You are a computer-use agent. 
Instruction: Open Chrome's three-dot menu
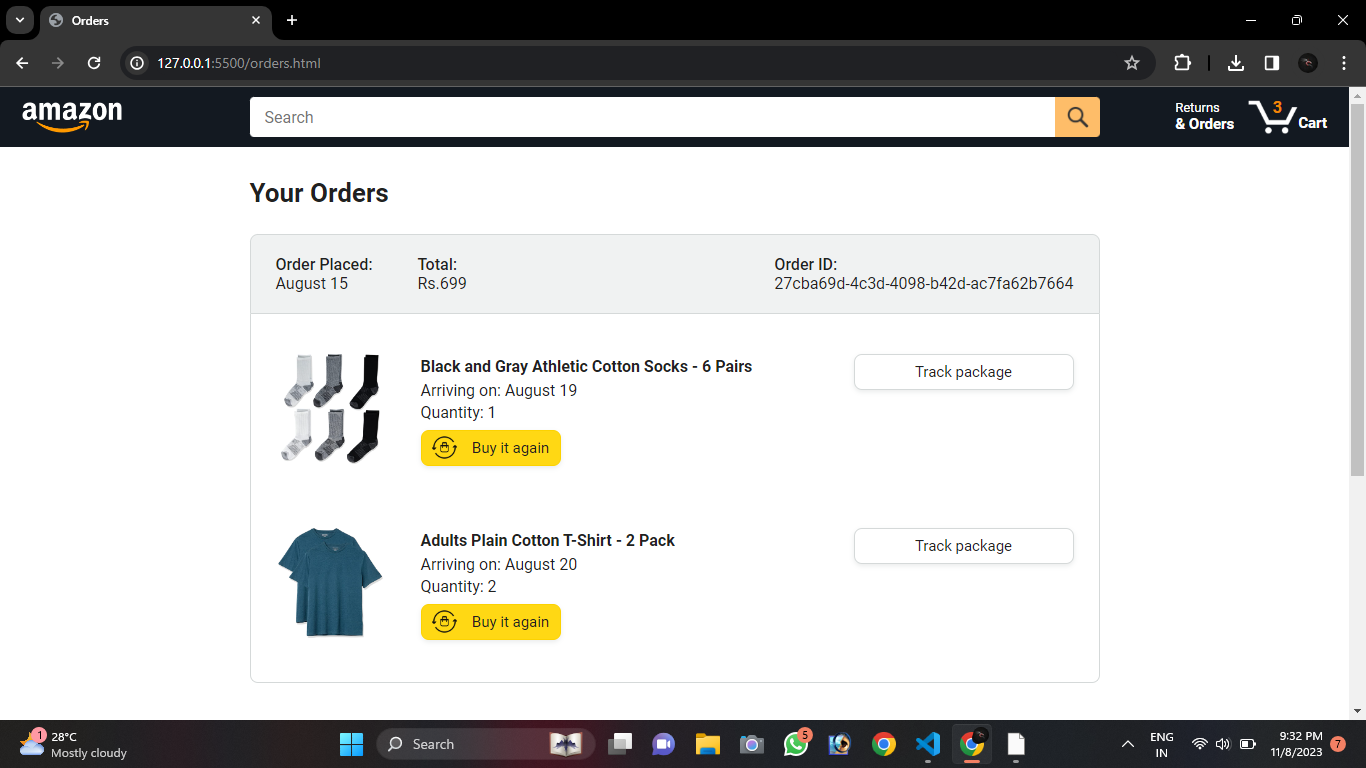1344,62
